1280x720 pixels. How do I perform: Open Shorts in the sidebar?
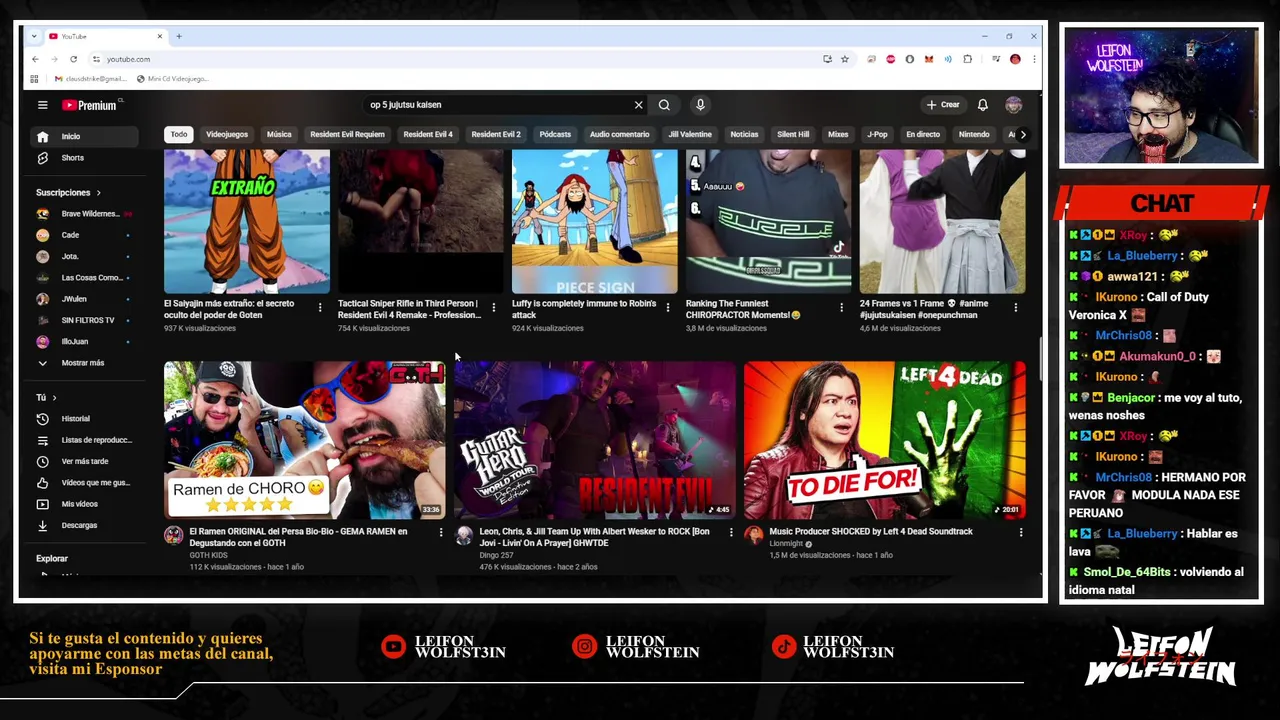tap(84, 158)
